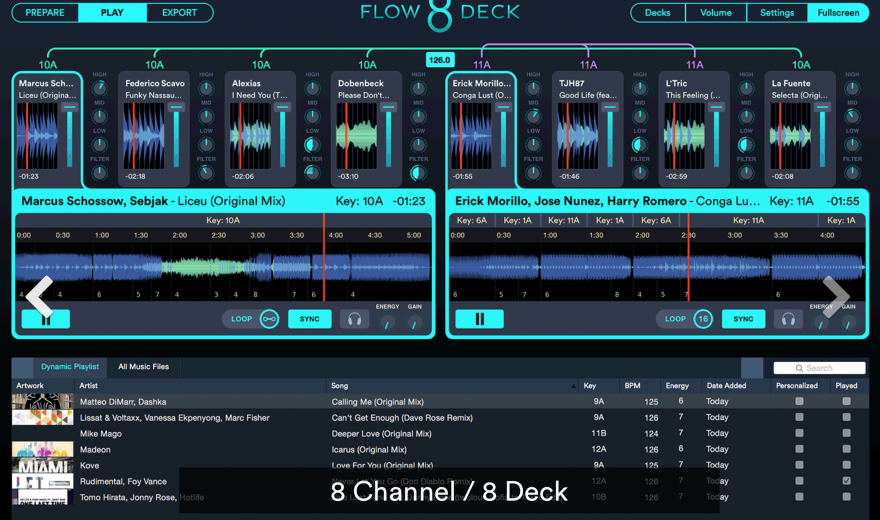Toggle Fullscreen mode

(838, 13)
